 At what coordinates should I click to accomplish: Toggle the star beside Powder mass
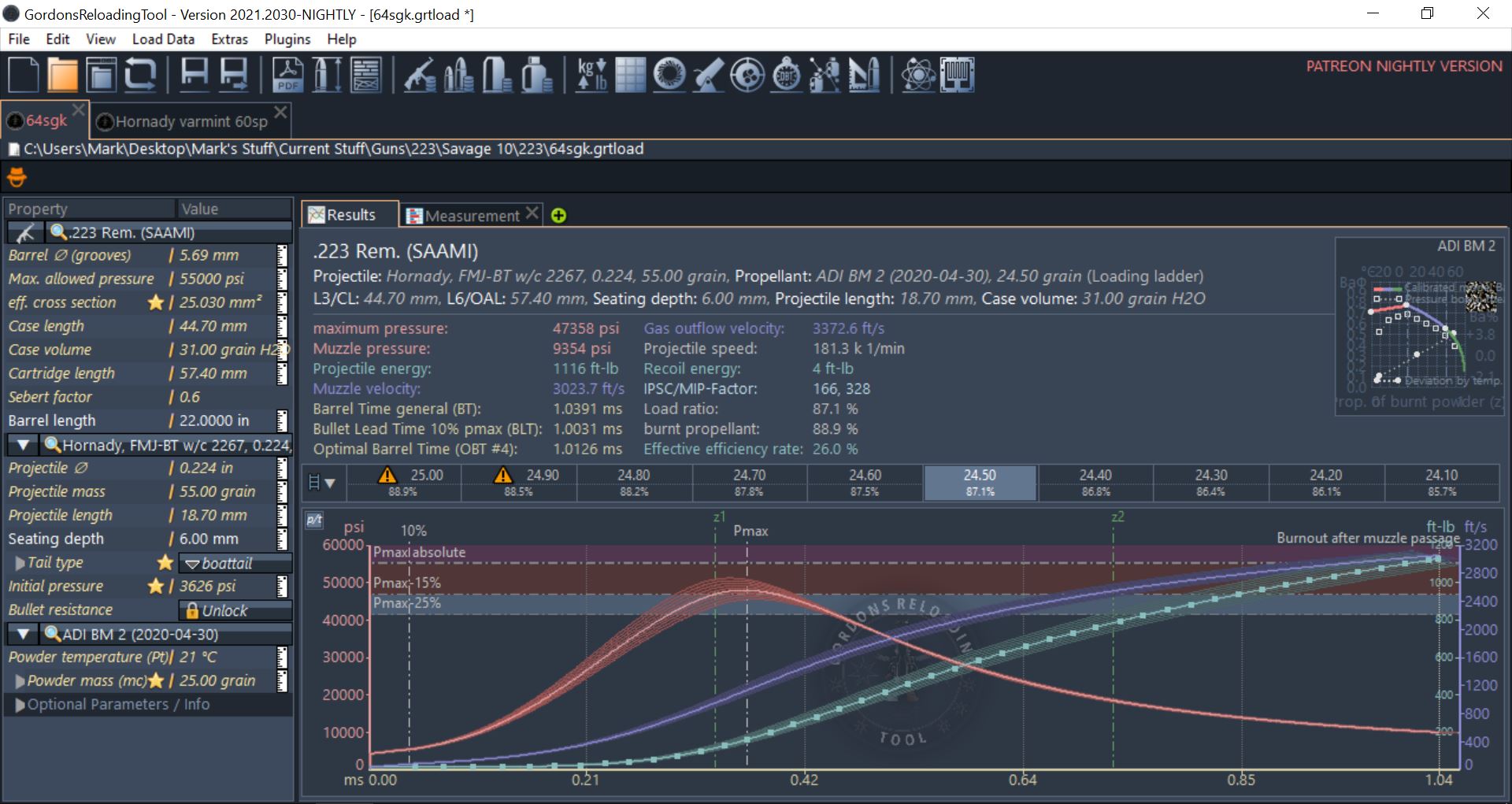[156, 680]
